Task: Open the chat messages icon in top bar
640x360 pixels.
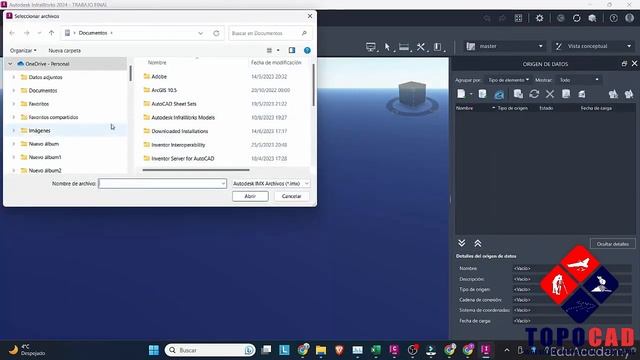Action: point(592,18)
